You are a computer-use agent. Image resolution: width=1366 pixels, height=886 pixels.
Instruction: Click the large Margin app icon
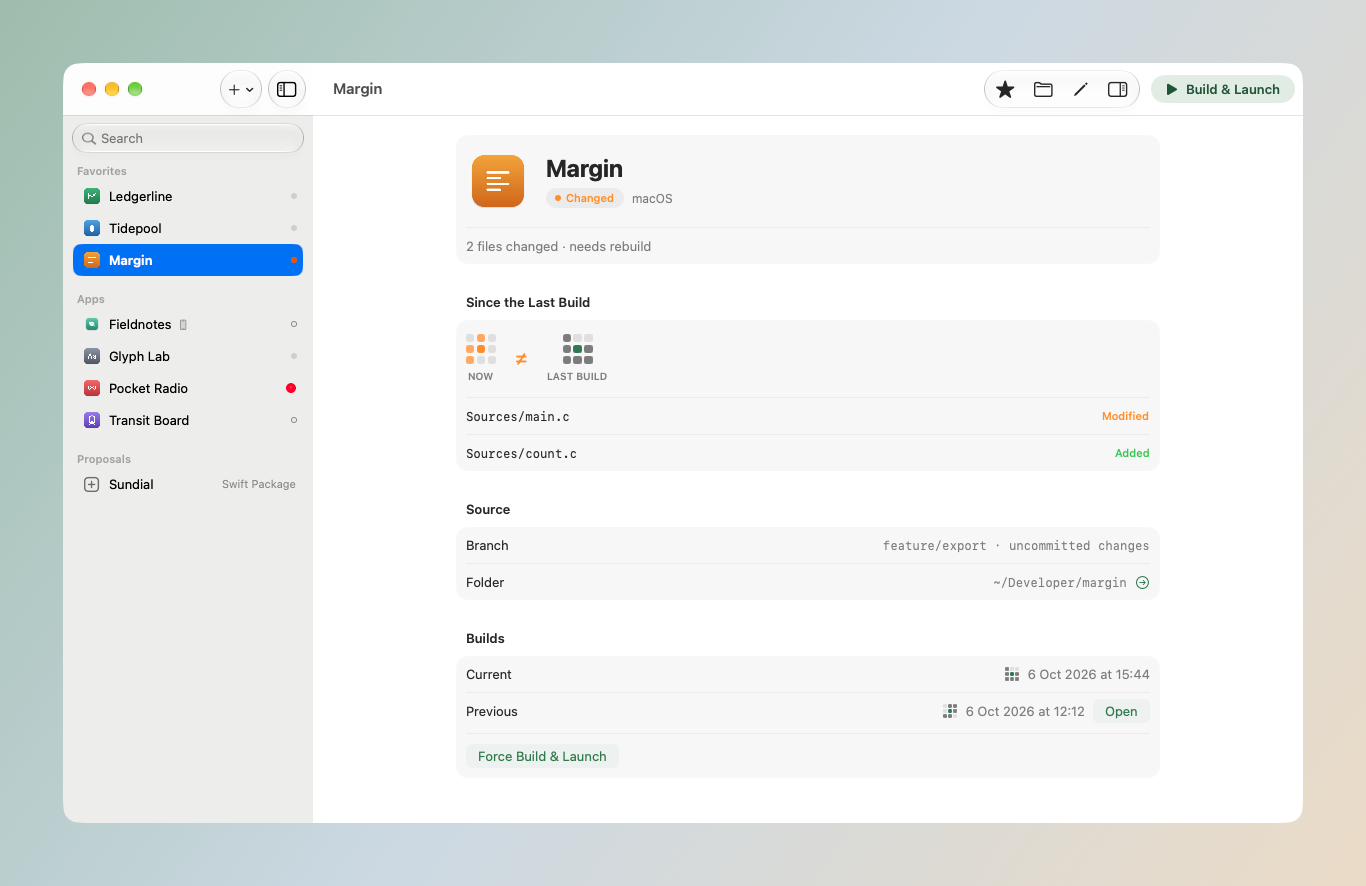click(498, 181)
